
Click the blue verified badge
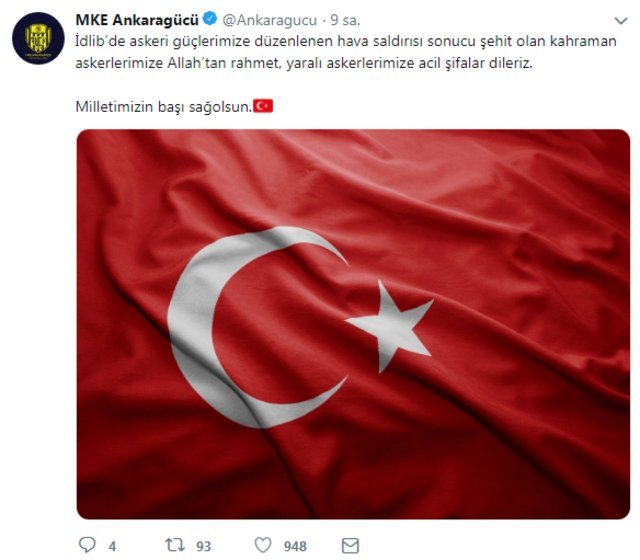pyautogui.click(x=210, y=19)
